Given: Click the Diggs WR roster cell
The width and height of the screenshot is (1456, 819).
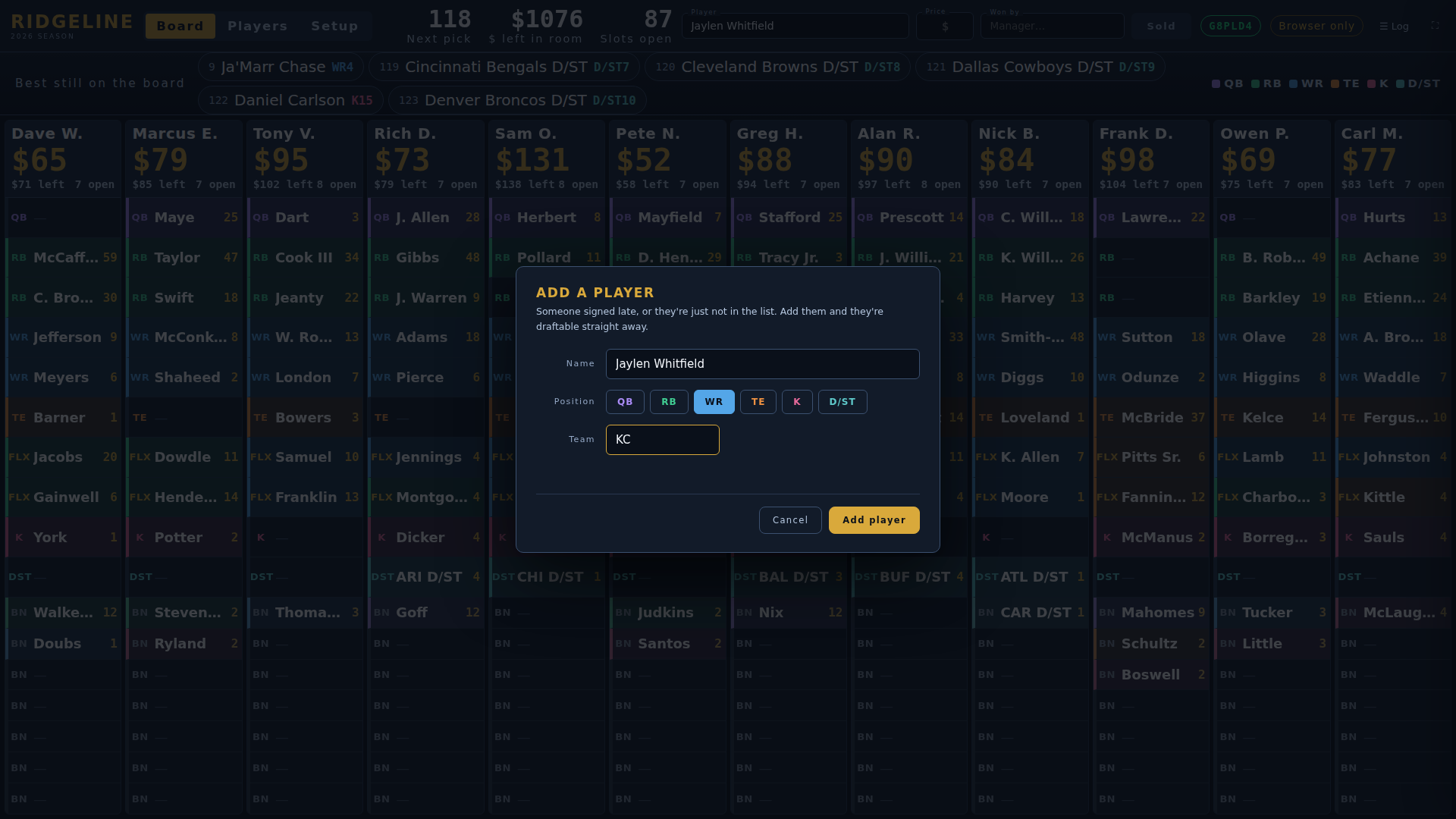Looking at the screenshot, I should (1030, 378).
